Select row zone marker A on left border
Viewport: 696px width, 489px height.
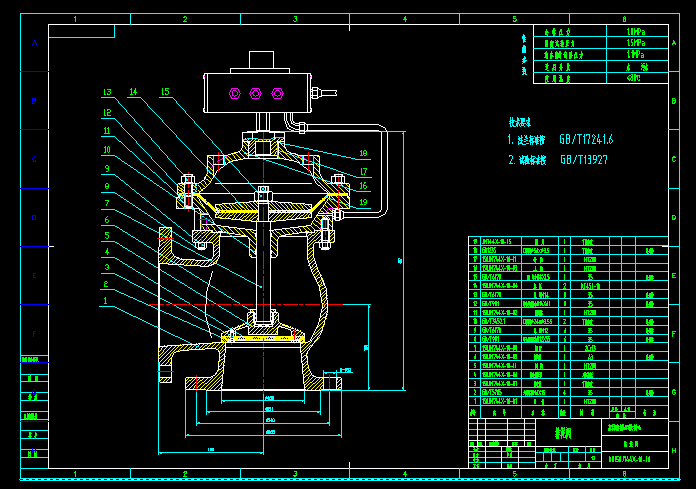34,43
